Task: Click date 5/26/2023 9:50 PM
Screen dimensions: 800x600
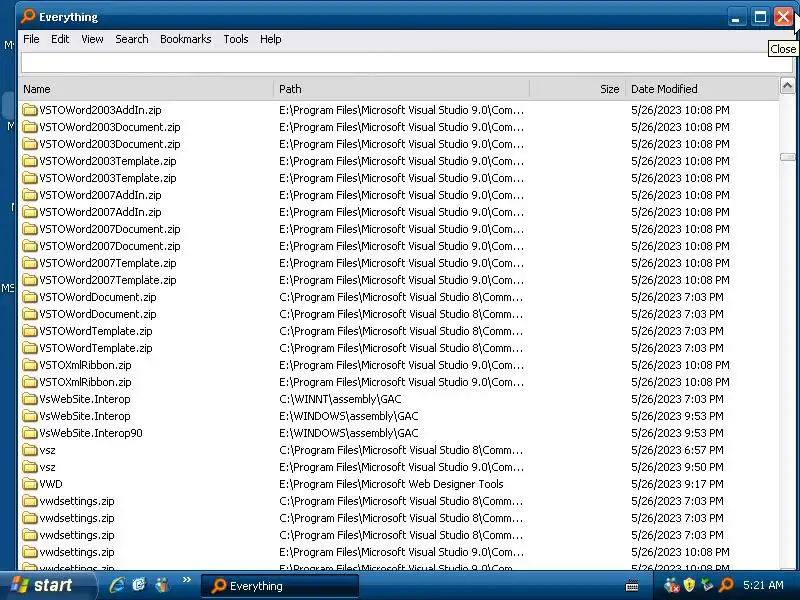Action: pos(677,467)
